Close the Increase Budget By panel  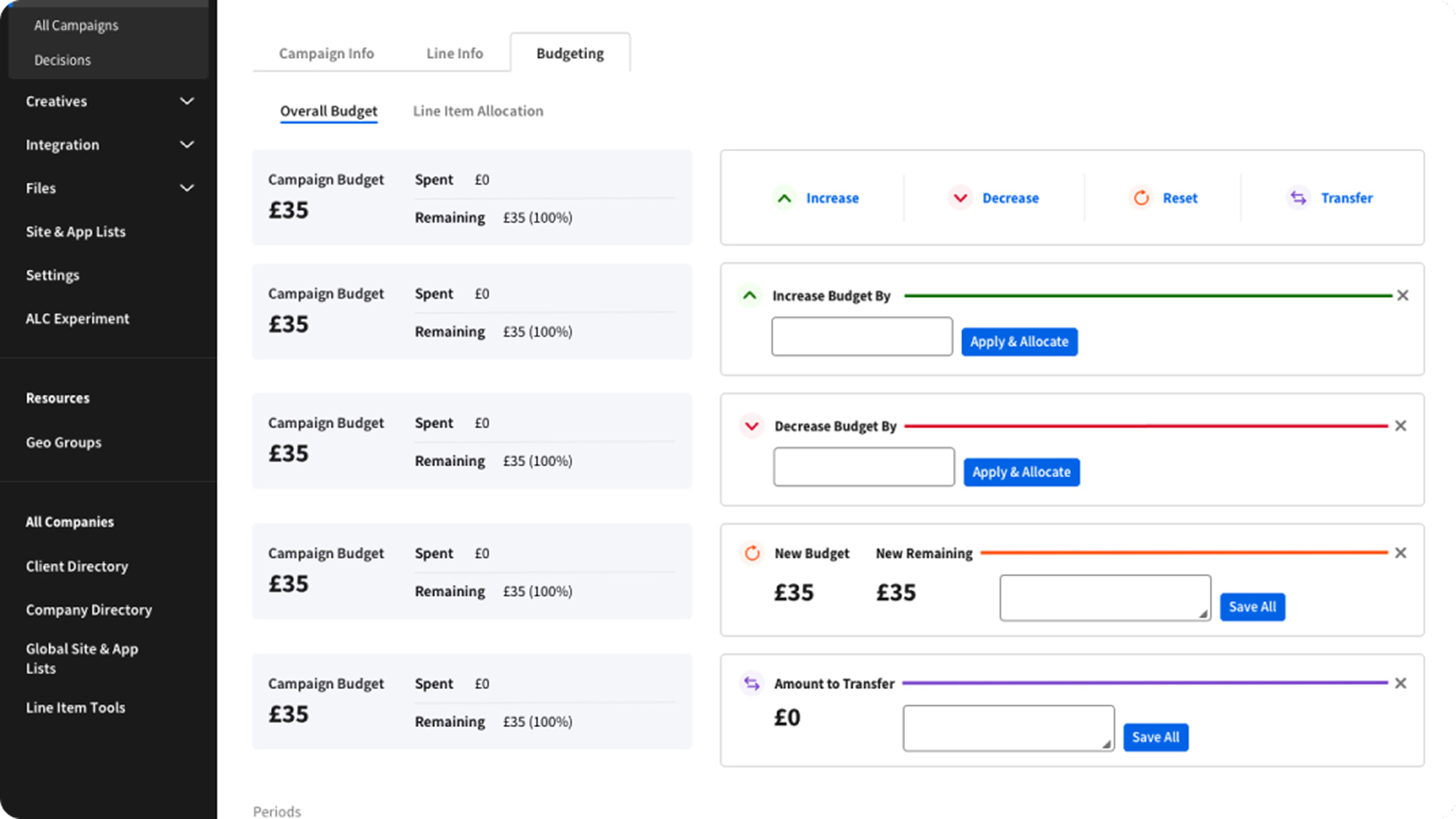pyautogui.click(x=1402, y=295)
